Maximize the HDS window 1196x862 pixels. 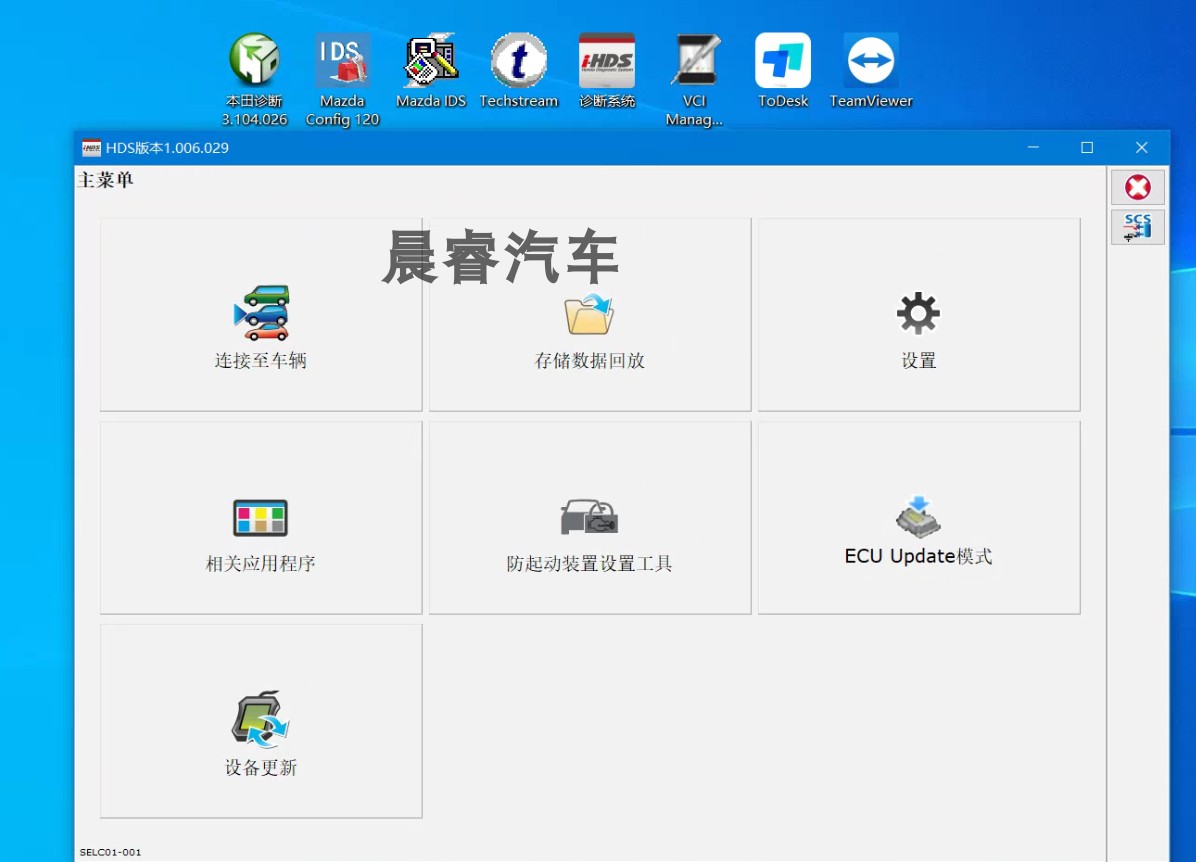click(1087, 147)
